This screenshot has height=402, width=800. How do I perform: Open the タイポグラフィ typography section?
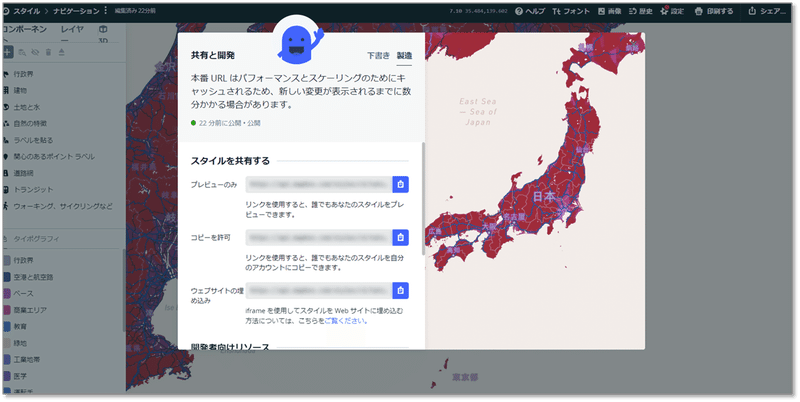(36, 239)
